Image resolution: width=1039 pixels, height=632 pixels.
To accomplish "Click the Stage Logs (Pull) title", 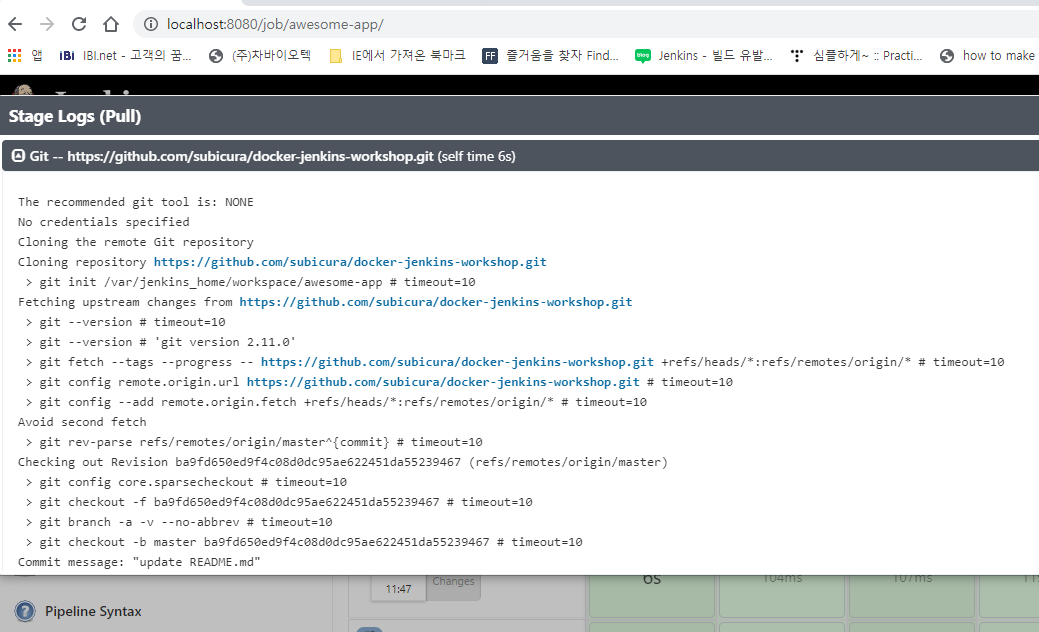I will [75, 117].
